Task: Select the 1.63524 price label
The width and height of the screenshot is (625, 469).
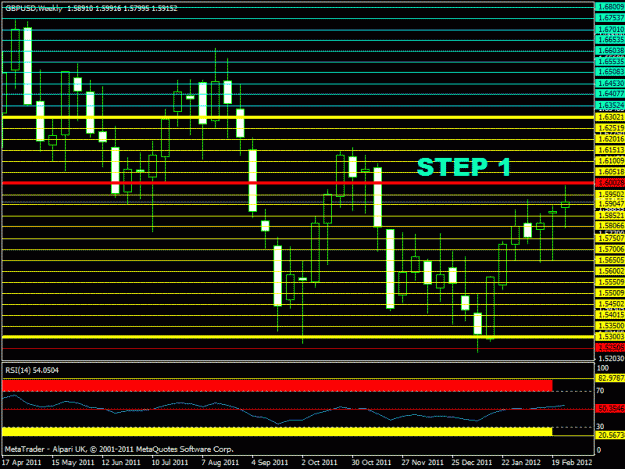Action: point(610,105)
